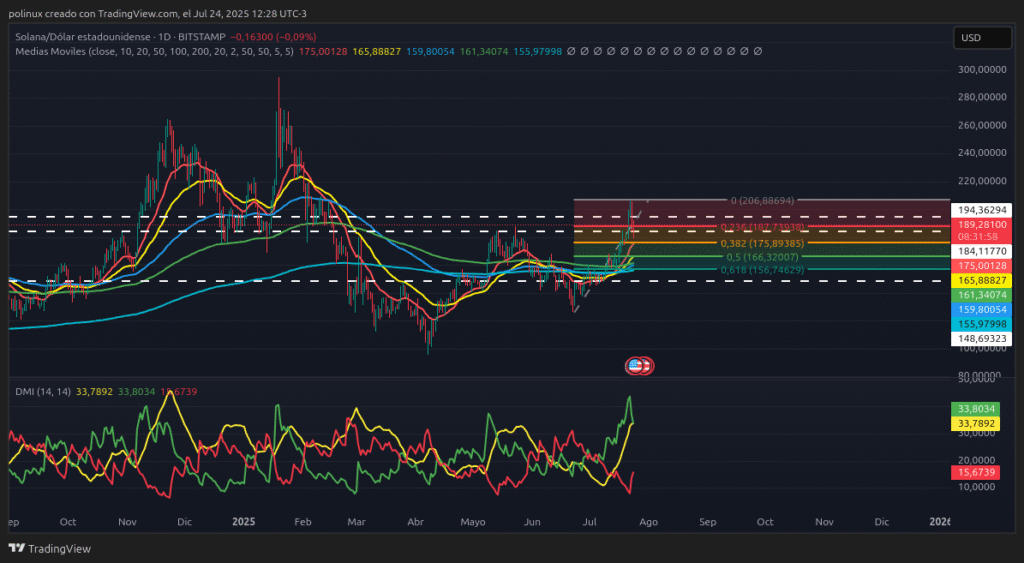Select the blue 159,80054 price axis tag

coord(981,310)
